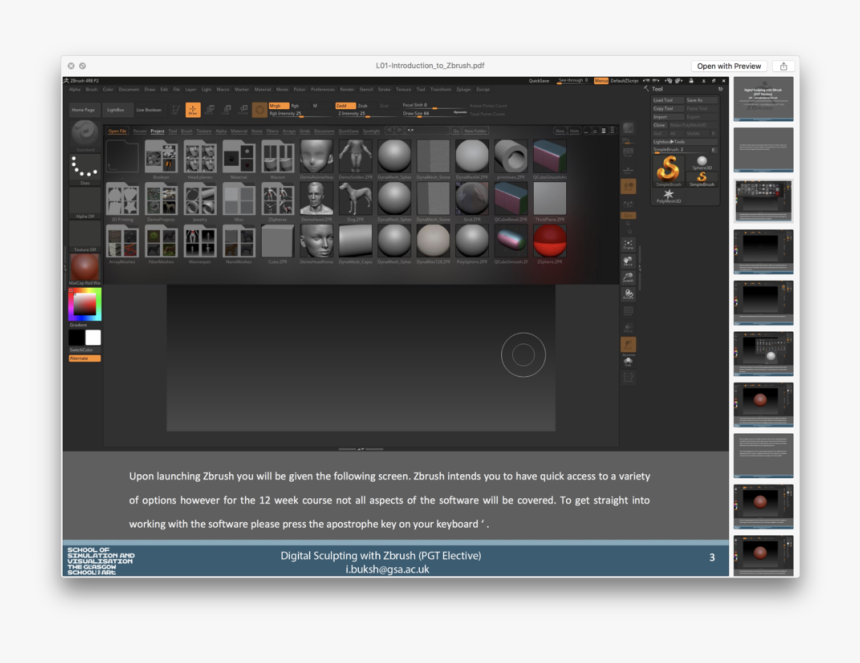Open the 3D Printing project folder

pos(122,200)
